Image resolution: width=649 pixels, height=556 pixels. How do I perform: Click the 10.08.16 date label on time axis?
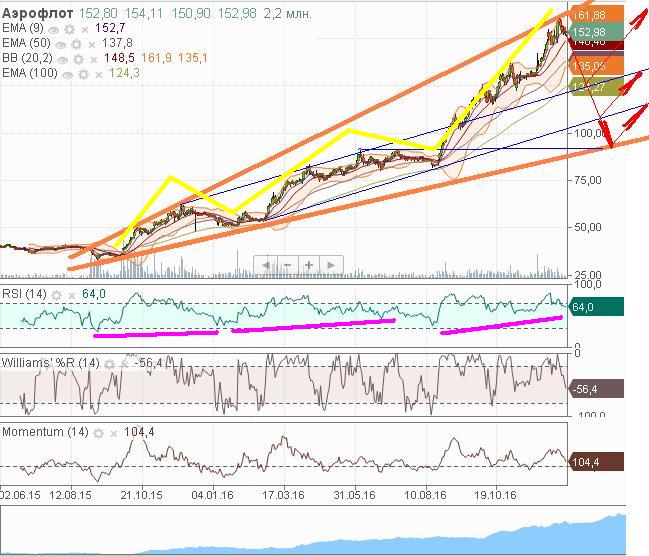click(425, 495)
